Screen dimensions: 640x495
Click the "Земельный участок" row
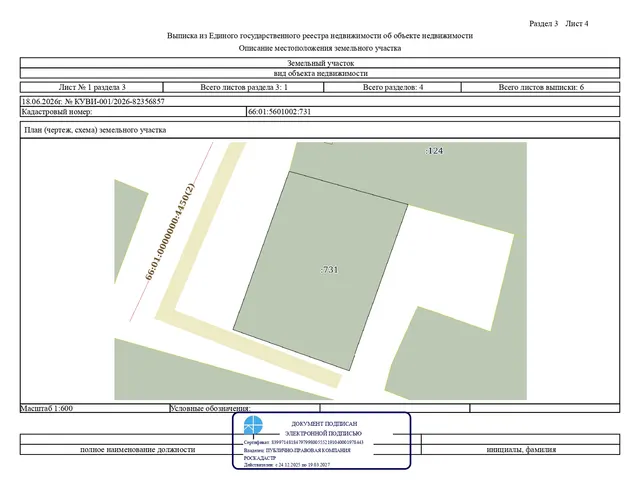click(320, 63)
